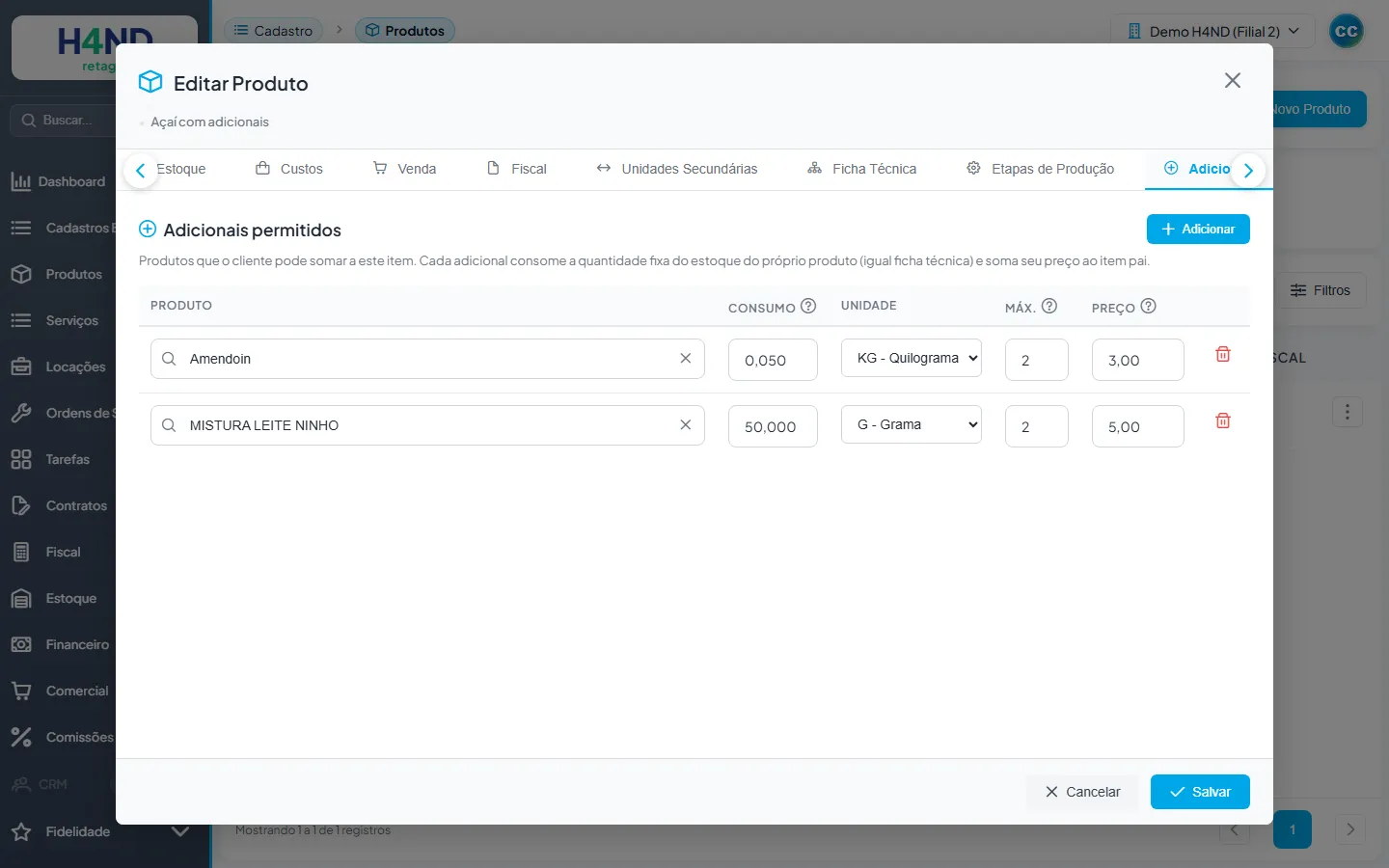1389x868 pixels.
Task: Edit the MISTURA LEITE NINHO product field
Action: click(x=427, y=424)
